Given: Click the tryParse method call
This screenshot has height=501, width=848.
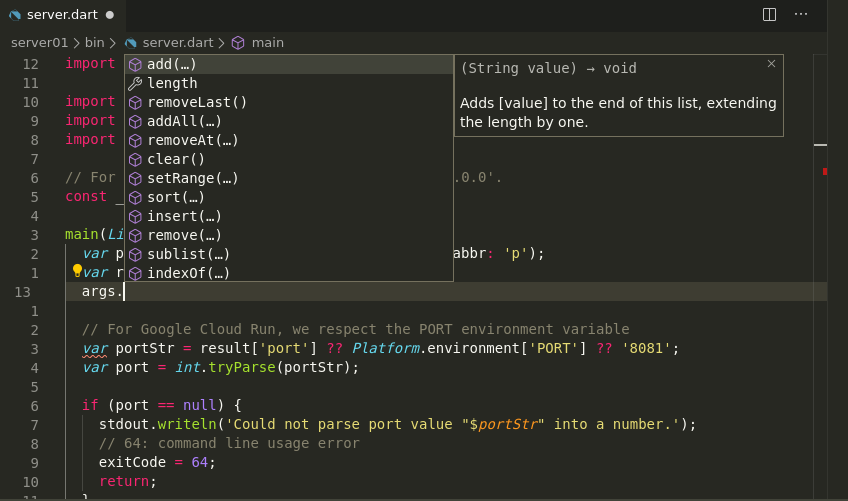Looking at the screenshot, I should click(x=242, y=367).
